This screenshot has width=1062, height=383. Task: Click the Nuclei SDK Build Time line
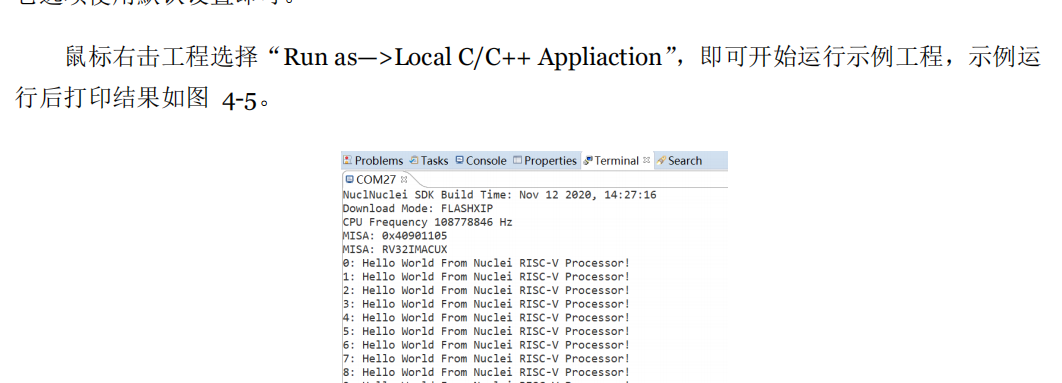[x=499, y=195]
